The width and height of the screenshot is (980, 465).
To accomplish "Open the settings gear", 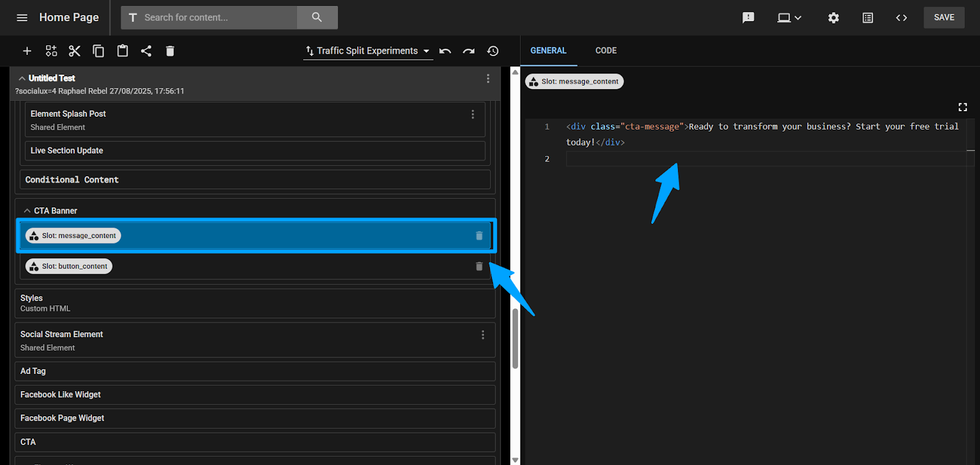I will [x=834, y=18].
